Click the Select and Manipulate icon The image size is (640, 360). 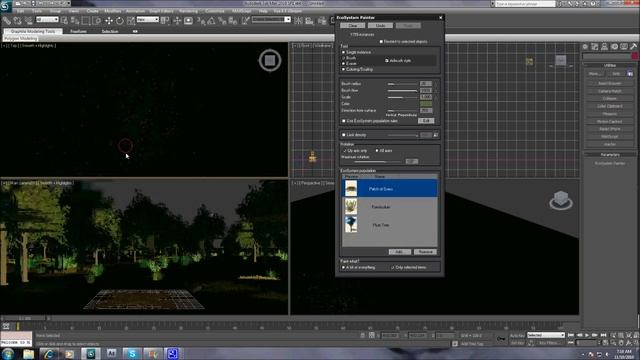click(177, 20)
